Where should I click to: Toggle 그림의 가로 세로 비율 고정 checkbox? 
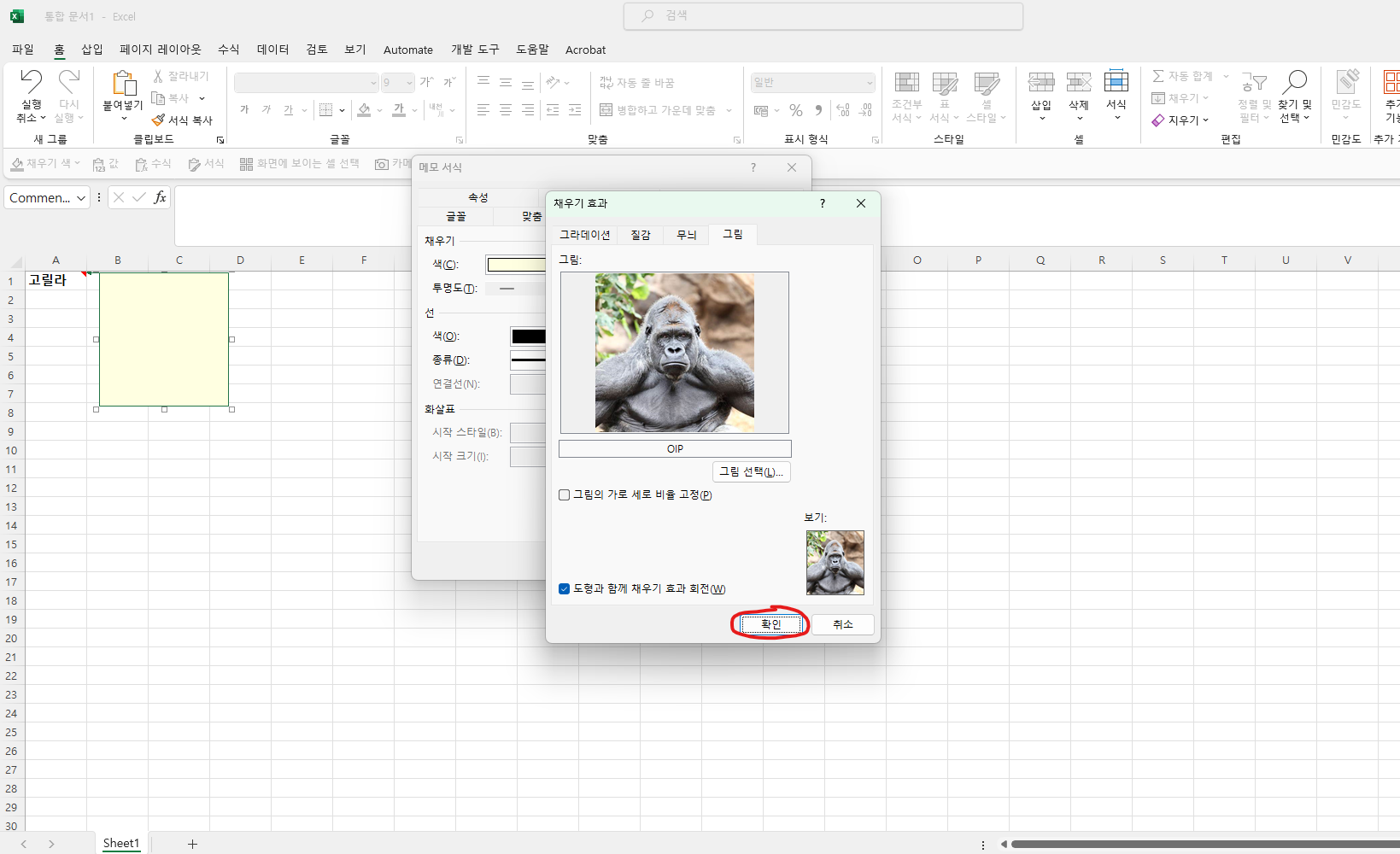(565, 495)
